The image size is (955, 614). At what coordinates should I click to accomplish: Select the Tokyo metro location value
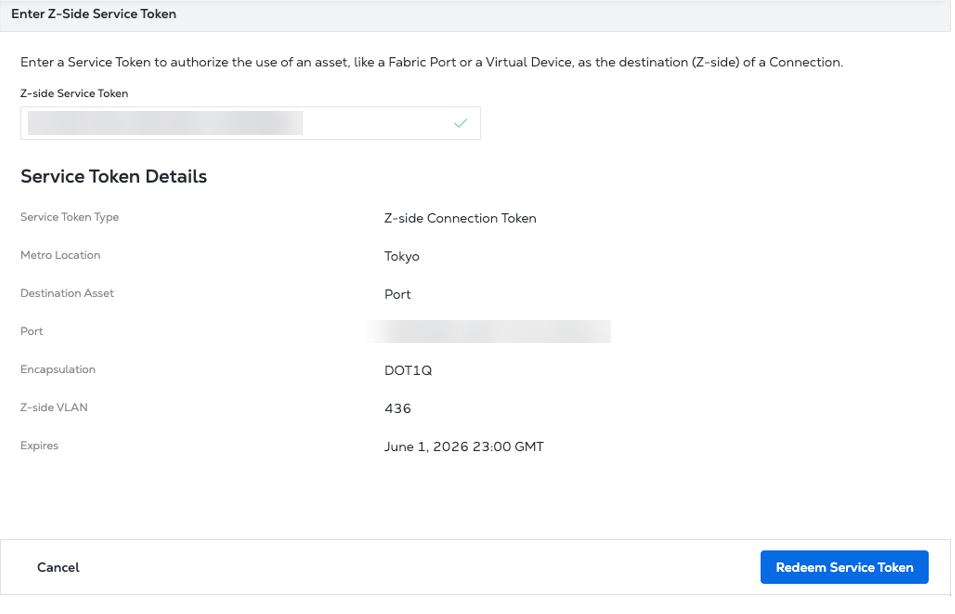401,256
